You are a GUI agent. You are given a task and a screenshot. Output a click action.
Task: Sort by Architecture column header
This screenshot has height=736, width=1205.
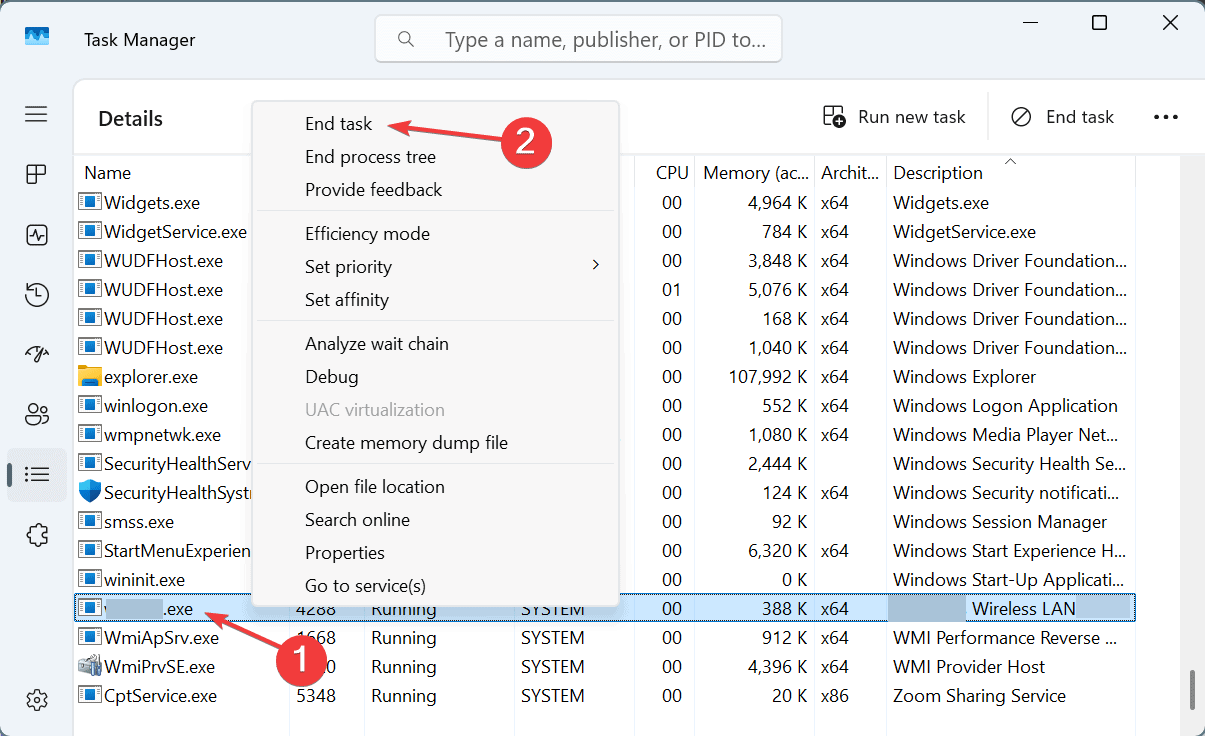[850, 173]
